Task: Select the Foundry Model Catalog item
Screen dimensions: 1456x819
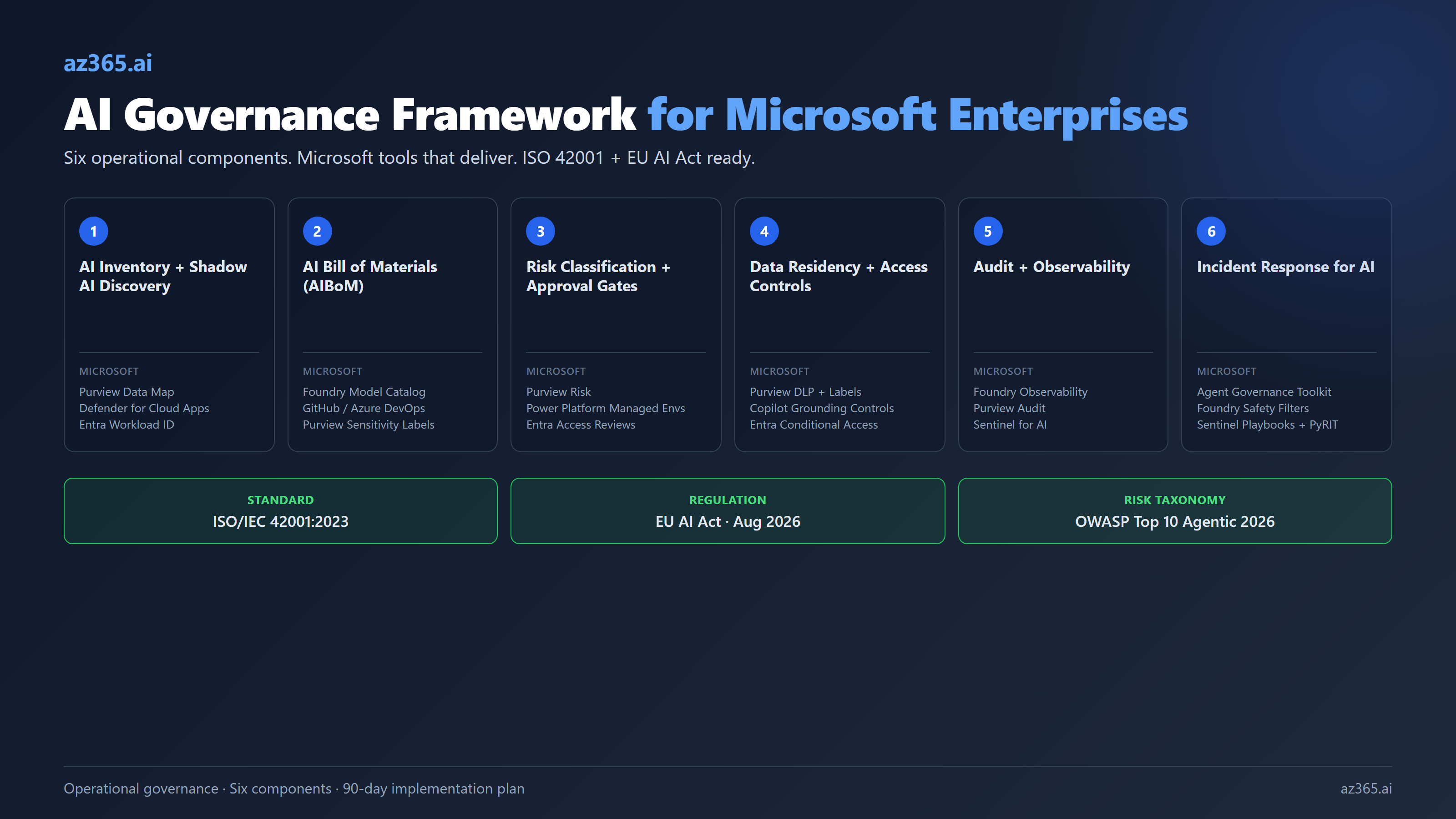Action: point(364,391)
